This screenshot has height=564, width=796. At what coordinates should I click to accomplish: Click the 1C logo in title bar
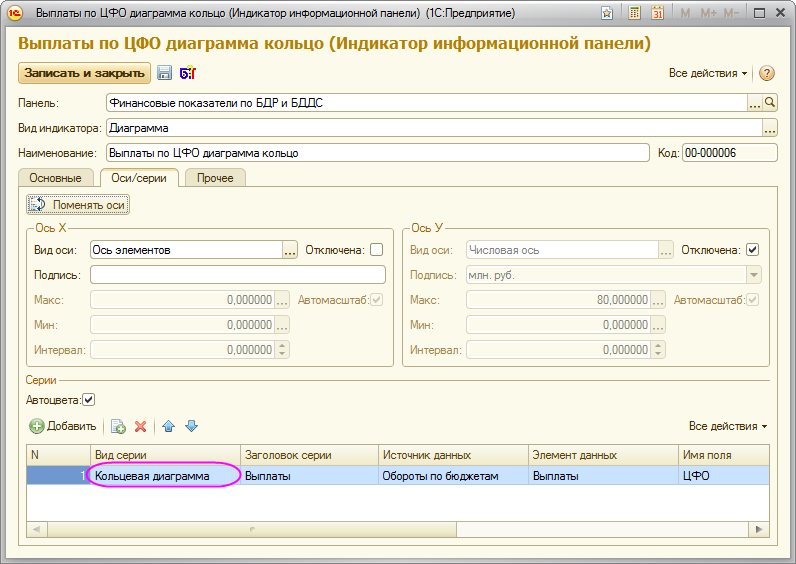point(15,13)
